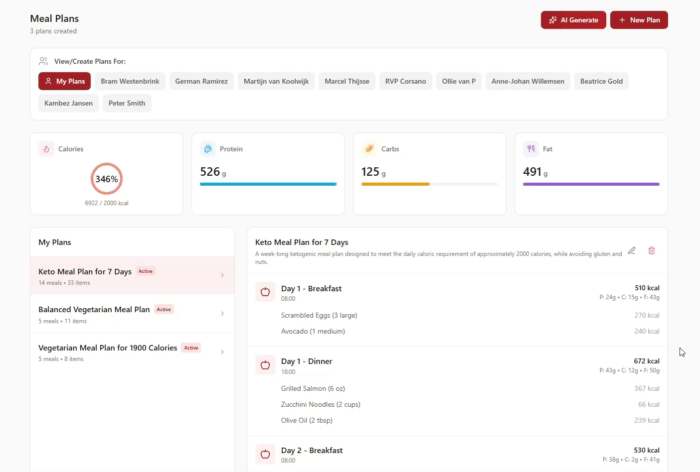Click the Carbs card icon
This screenshot has height=472, width=700.
coord(369,148)
